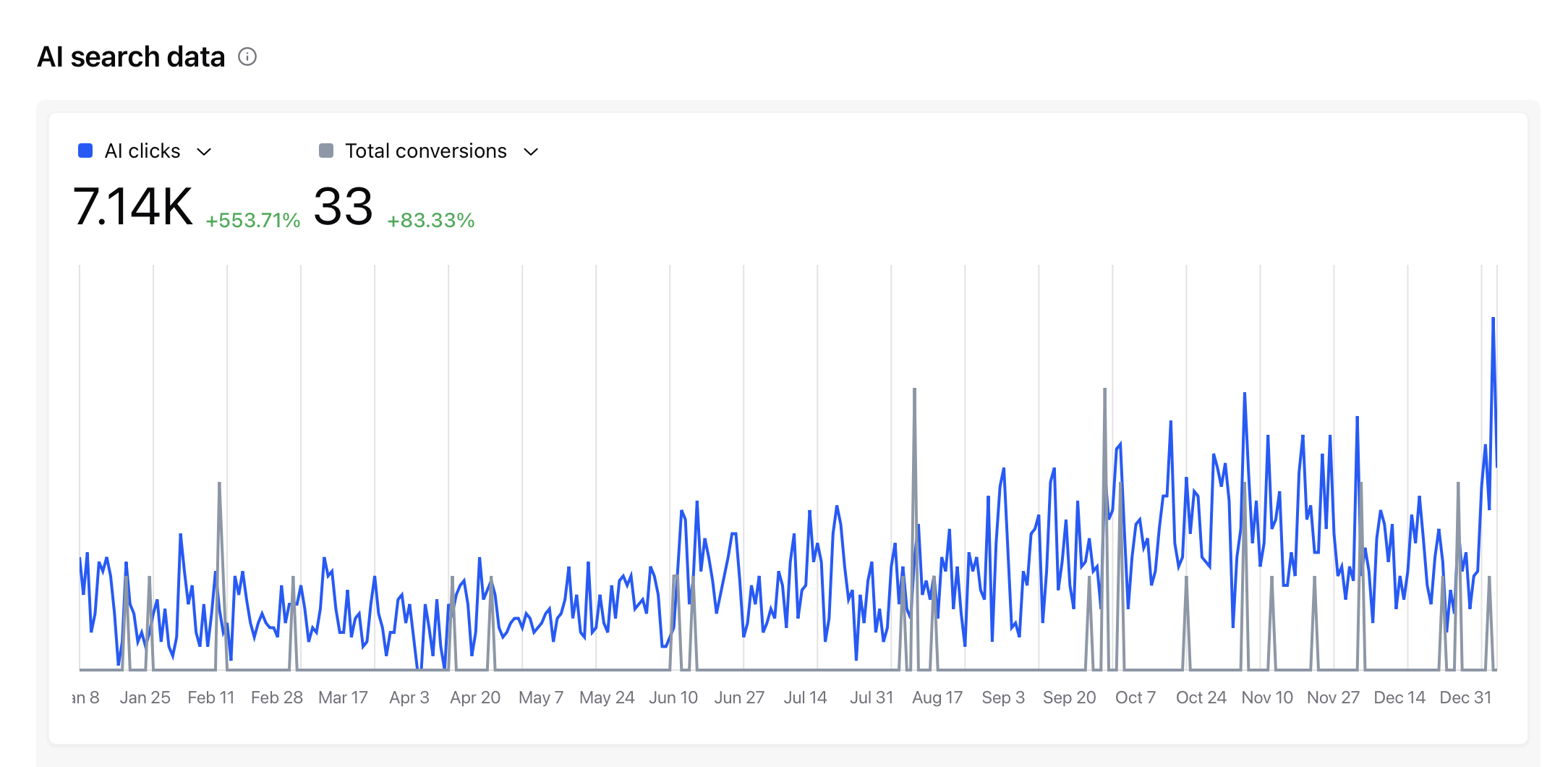
Task: Click the Feb 28 axis label
Action: [277, 698]
